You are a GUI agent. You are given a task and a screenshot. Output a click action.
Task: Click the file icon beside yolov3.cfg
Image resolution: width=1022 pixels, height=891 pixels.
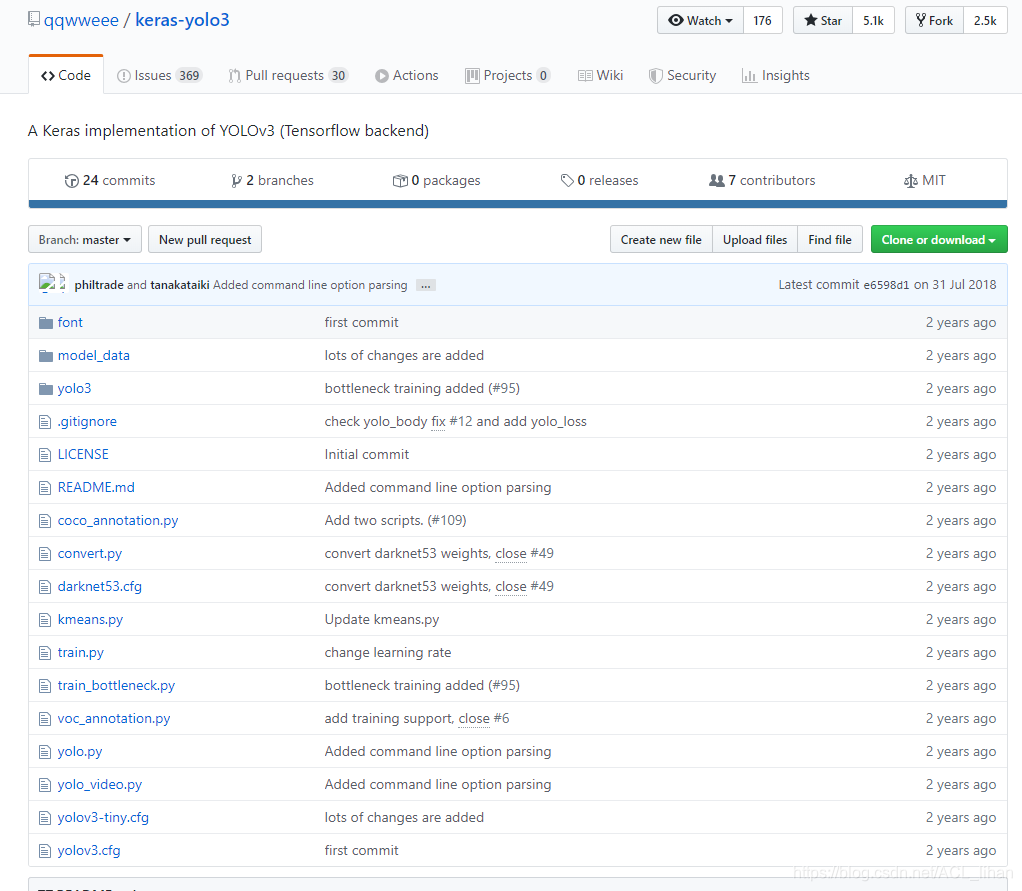(x=45, y=851)
